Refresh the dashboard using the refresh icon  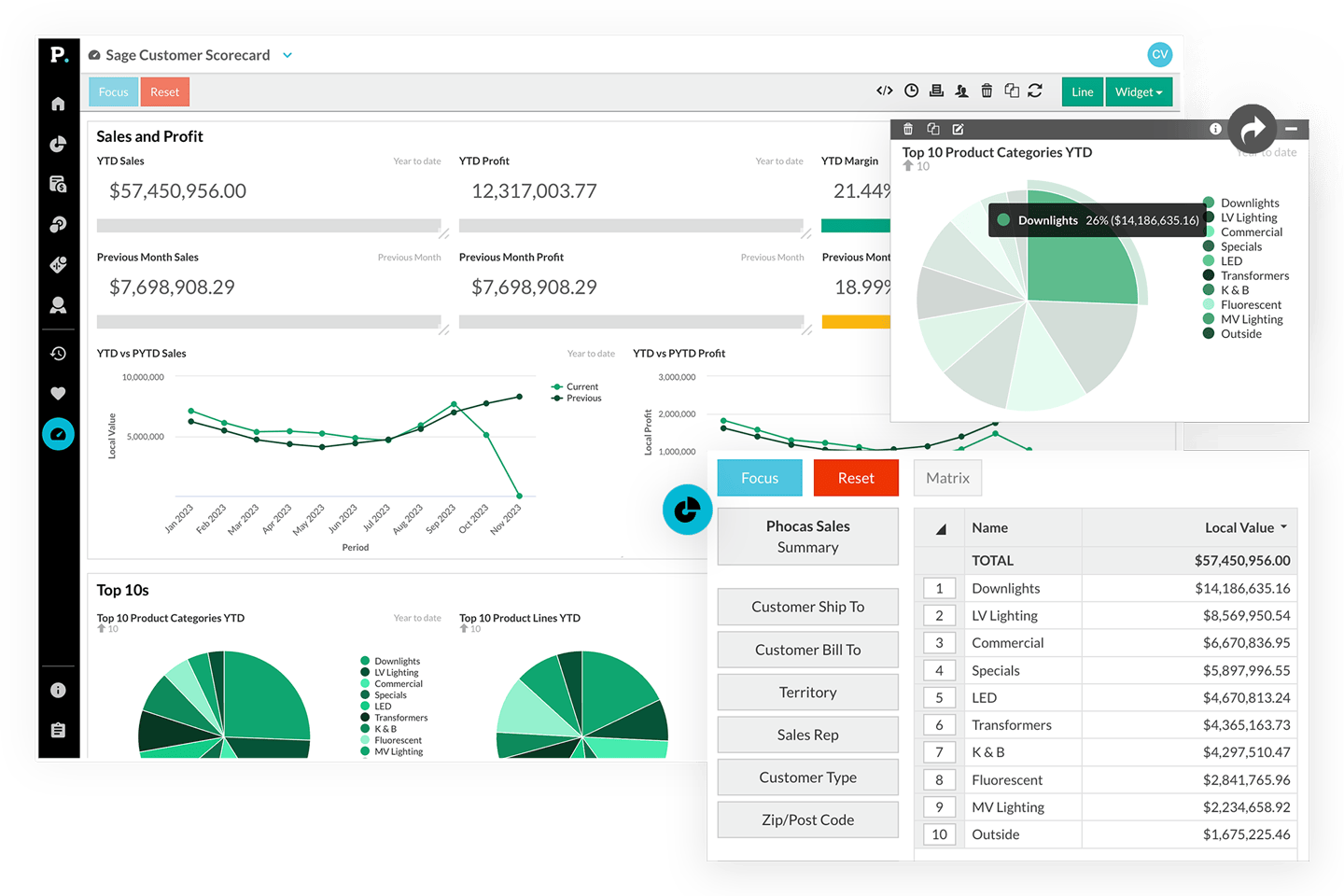tap(1035, 90)
